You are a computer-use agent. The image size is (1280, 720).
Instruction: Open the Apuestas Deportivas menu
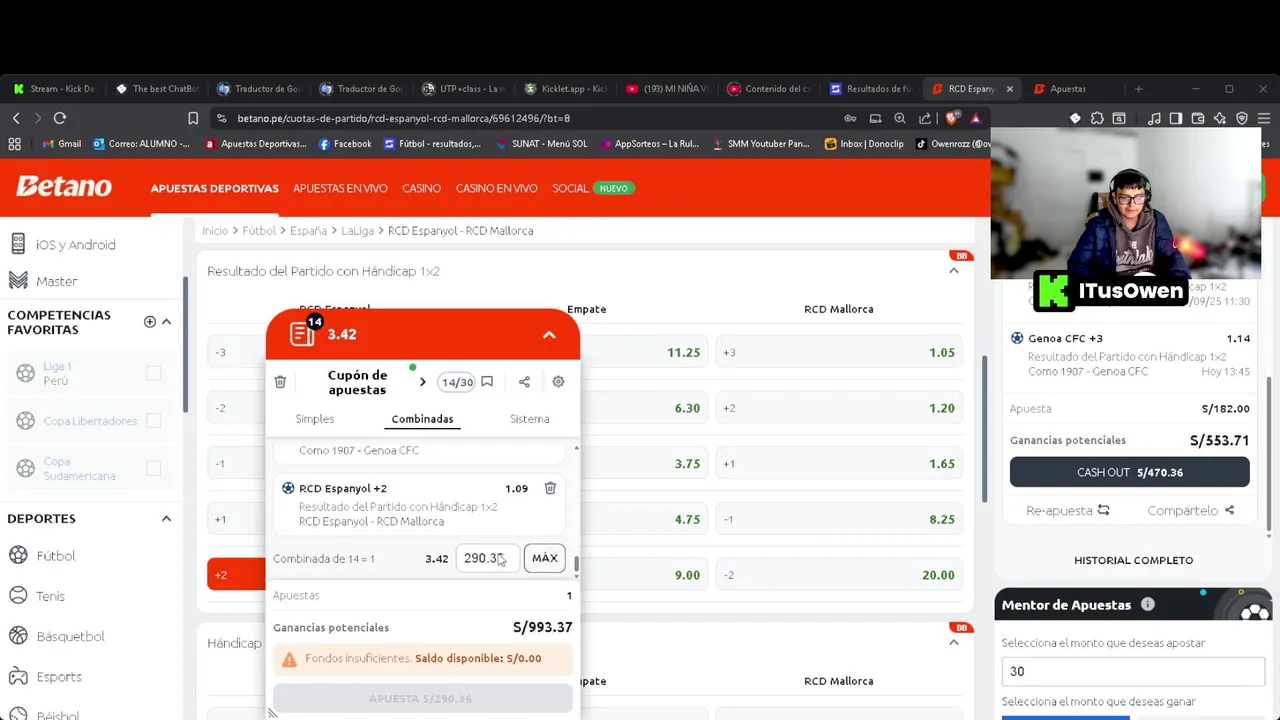215,188
